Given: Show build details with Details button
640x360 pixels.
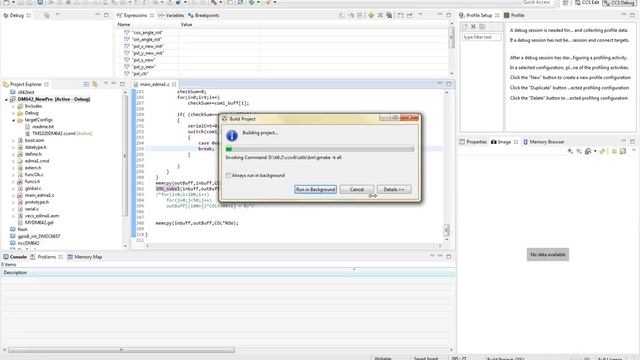Looking at the screenshot, I should coord(393,189).
